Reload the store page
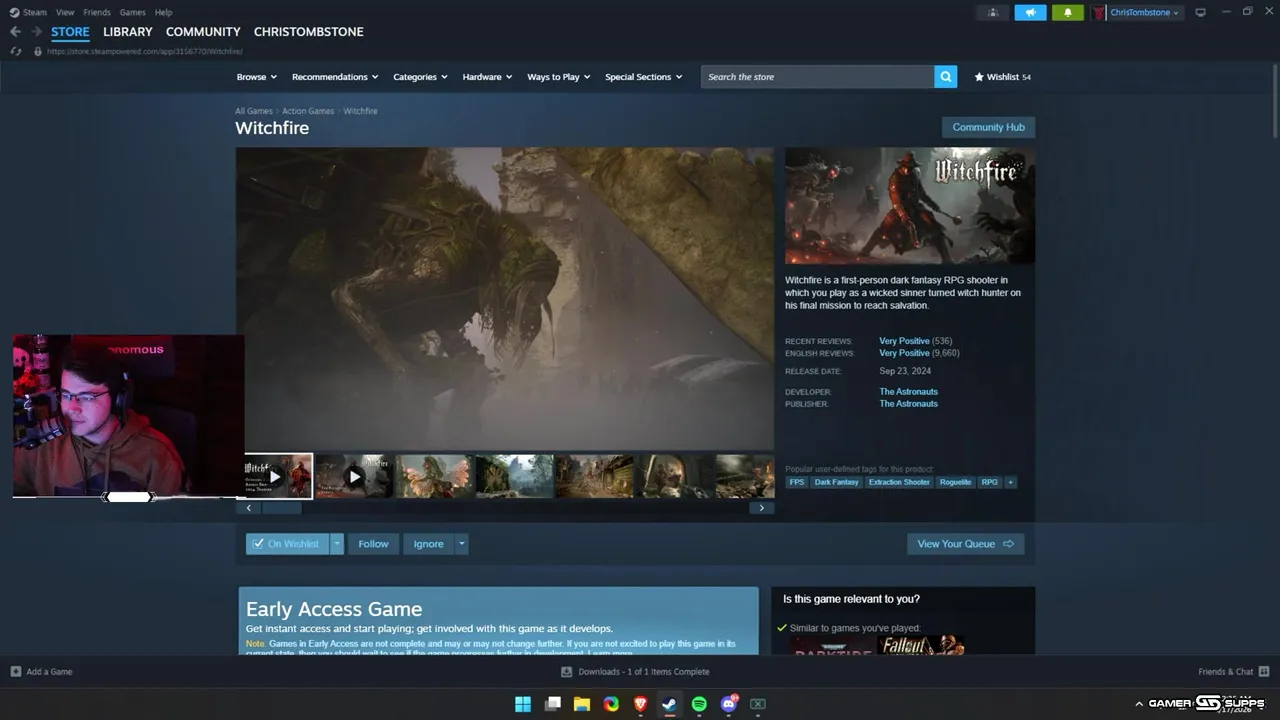 click(x=16, y=51)
